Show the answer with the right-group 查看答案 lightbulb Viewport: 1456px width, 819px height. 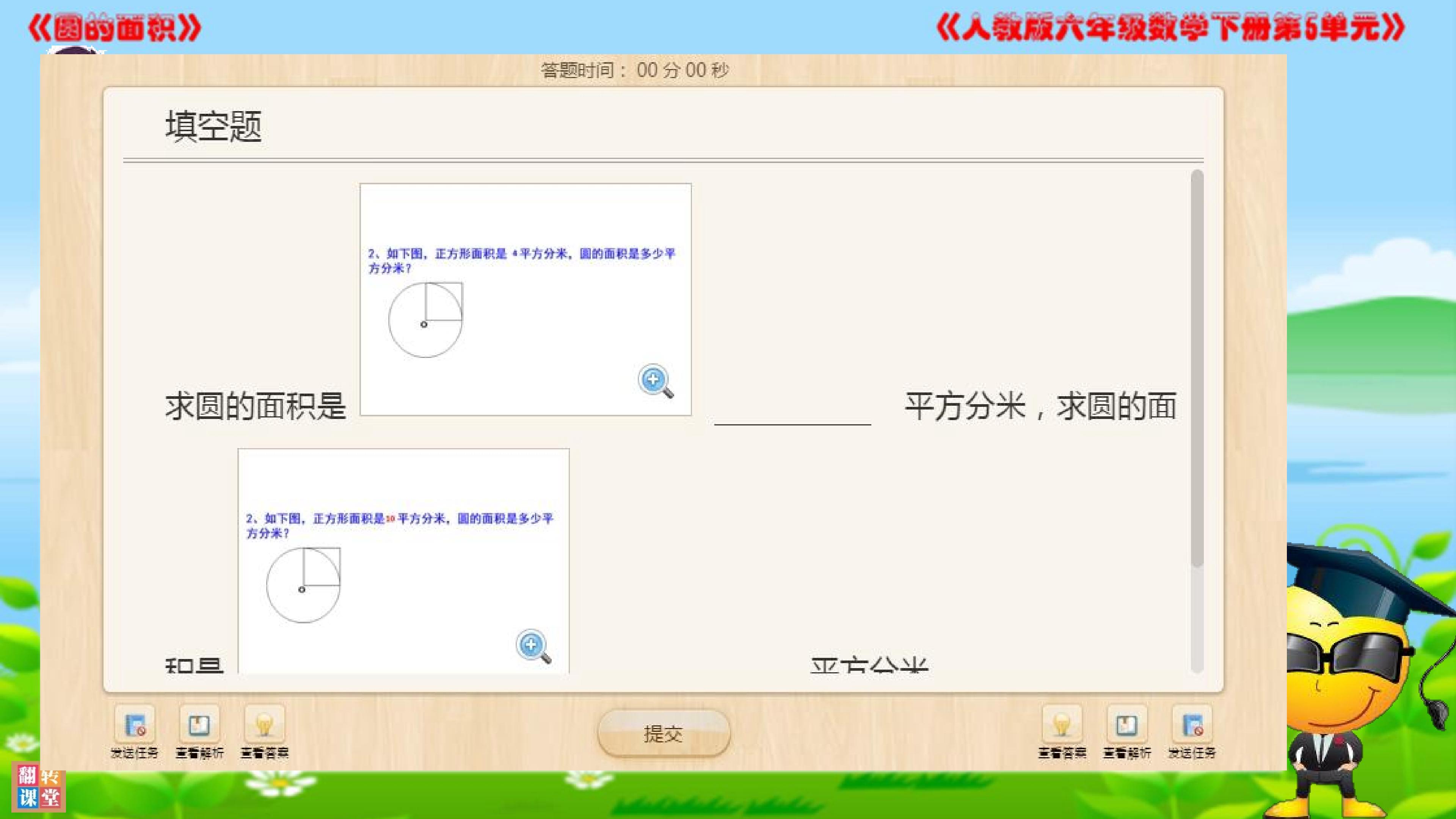(x=1062, y=725)
